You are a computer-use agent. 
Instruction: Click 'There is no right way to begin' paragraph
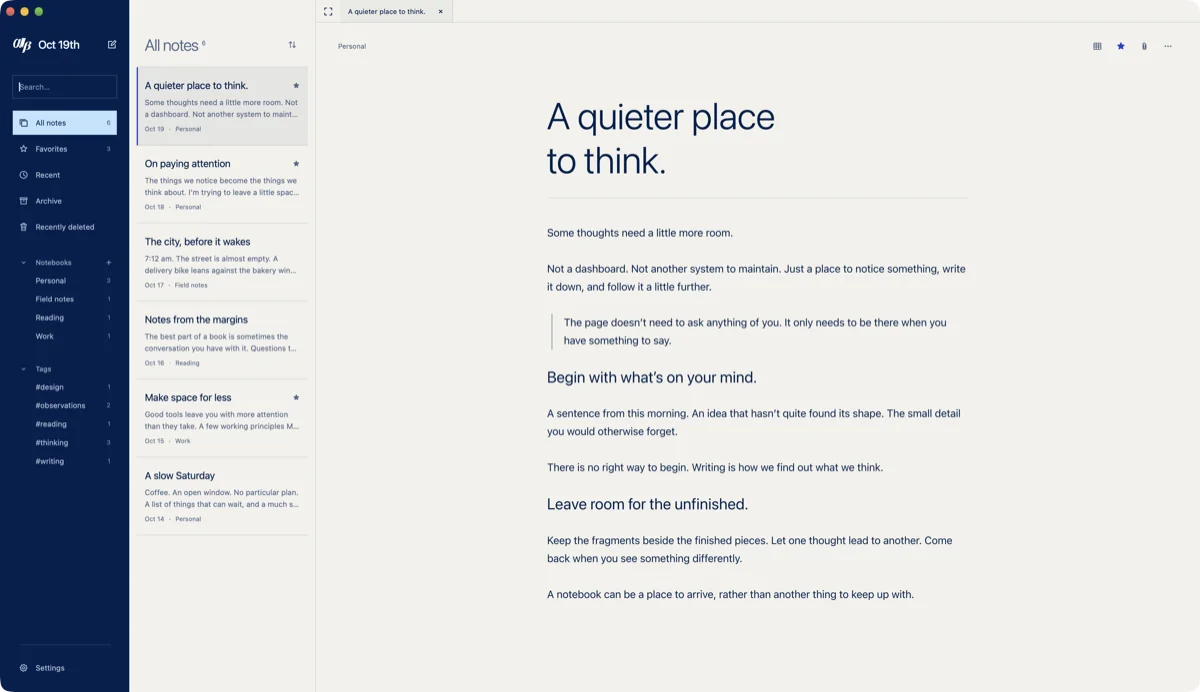coord(715,467)
